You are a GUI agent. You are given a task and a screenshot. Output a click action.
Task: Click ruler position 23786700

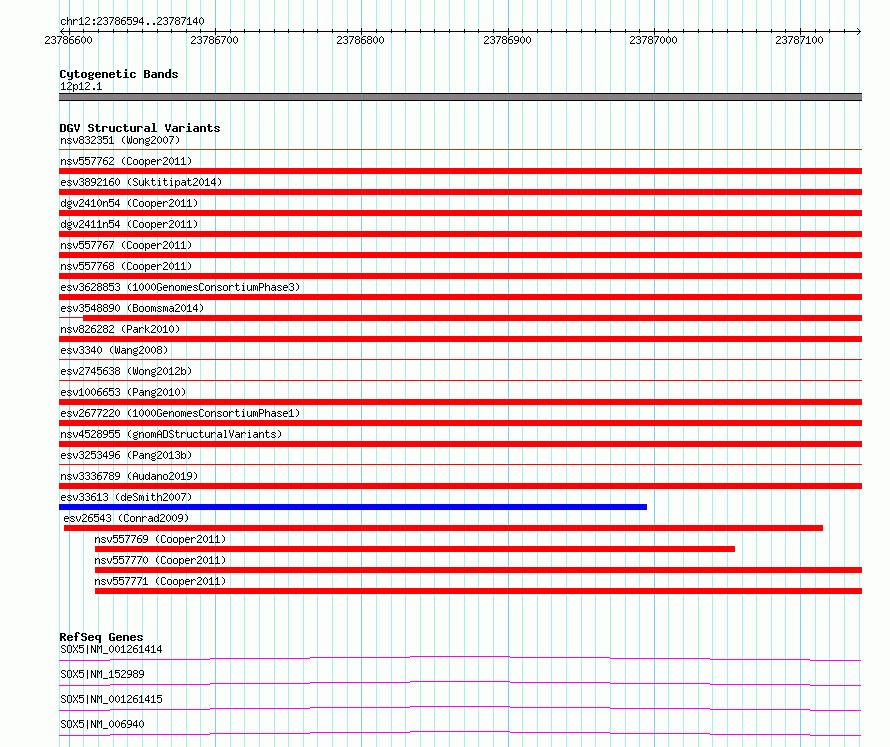click(x=215, y=40)
